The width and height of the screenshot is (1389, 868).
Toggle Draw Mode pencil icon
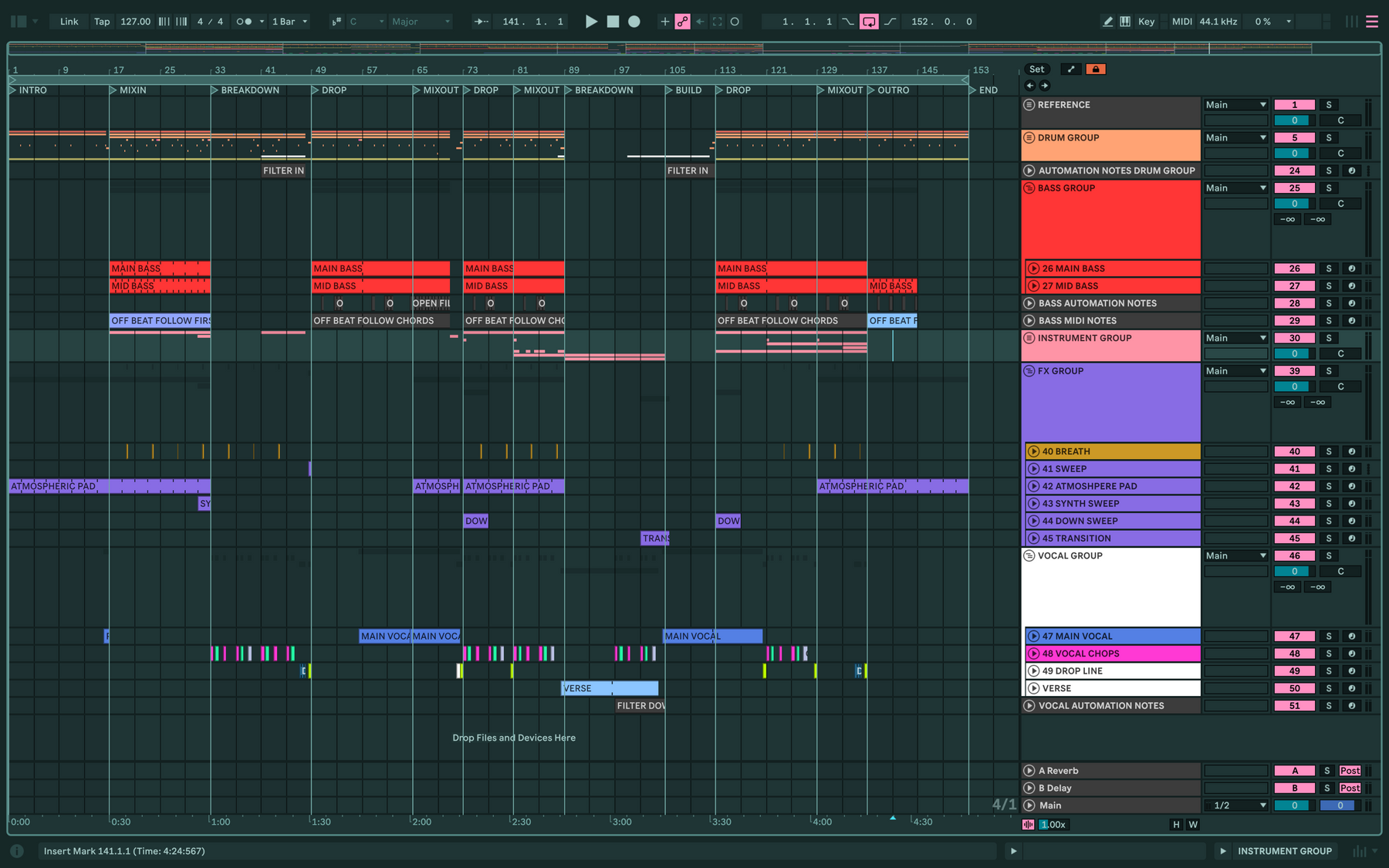[x=1108, y=22]
